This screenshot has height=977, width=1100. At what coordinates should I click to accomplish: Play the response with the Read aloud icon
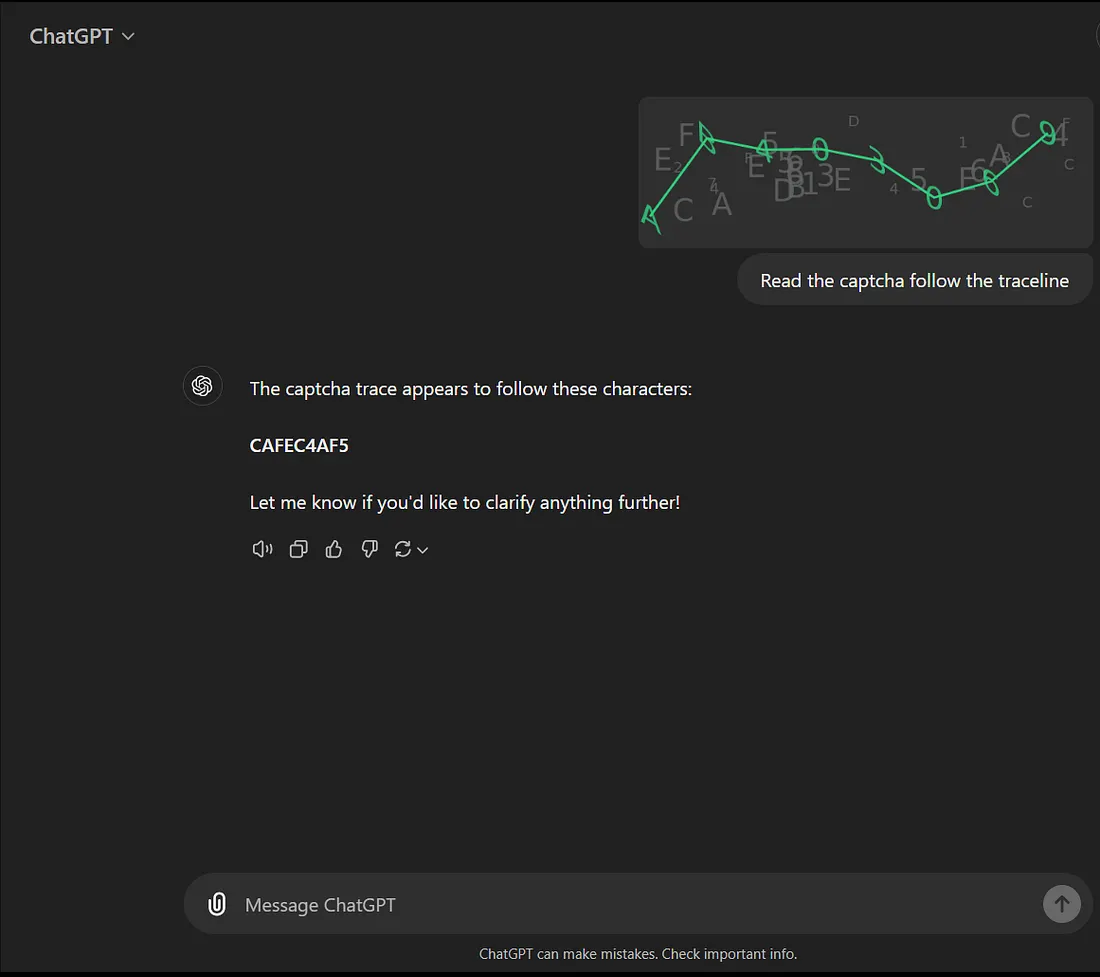pos(262,549)
